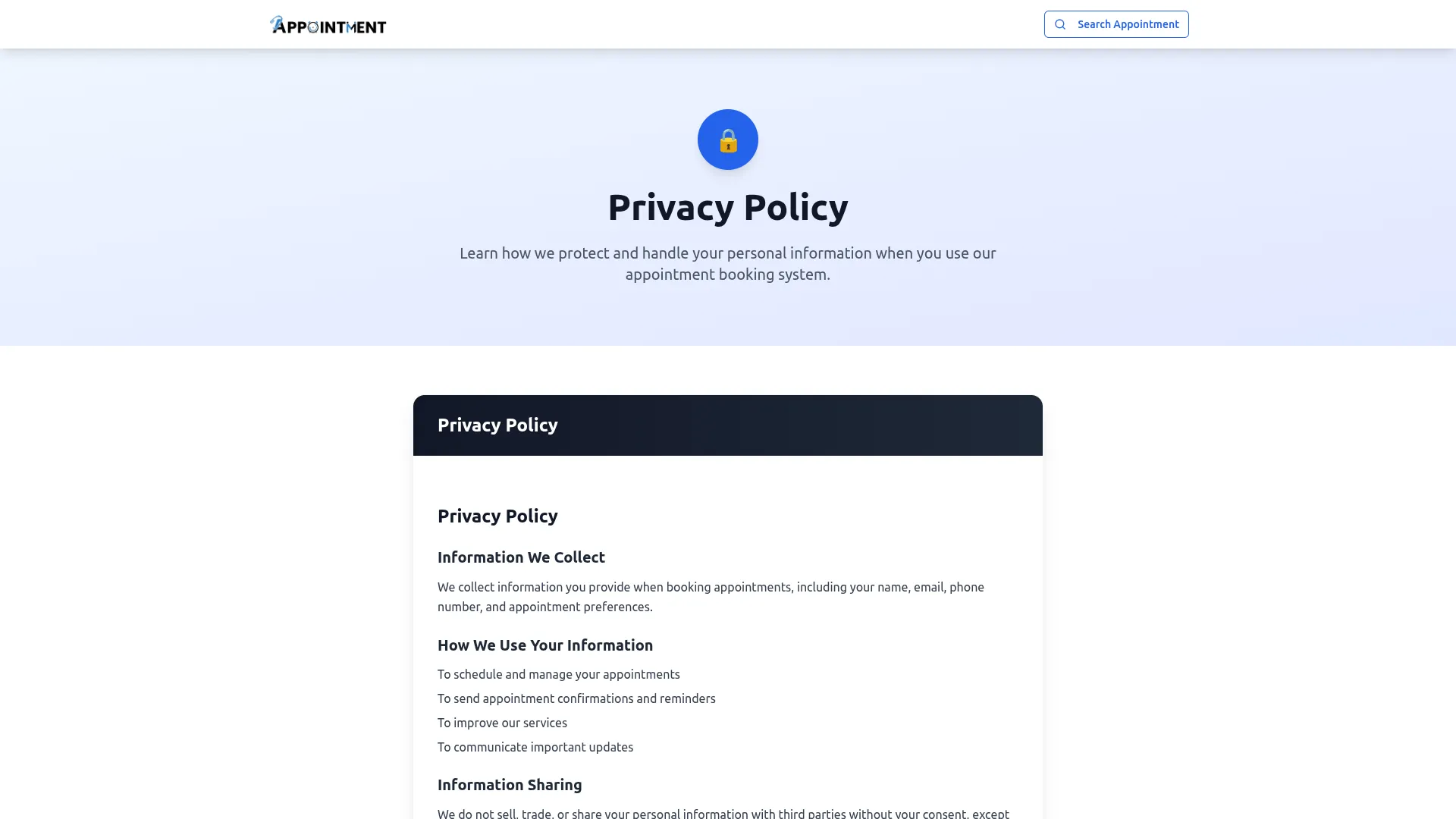
Task: Click the white header bar's empty center area
Action: coord(713,24)
